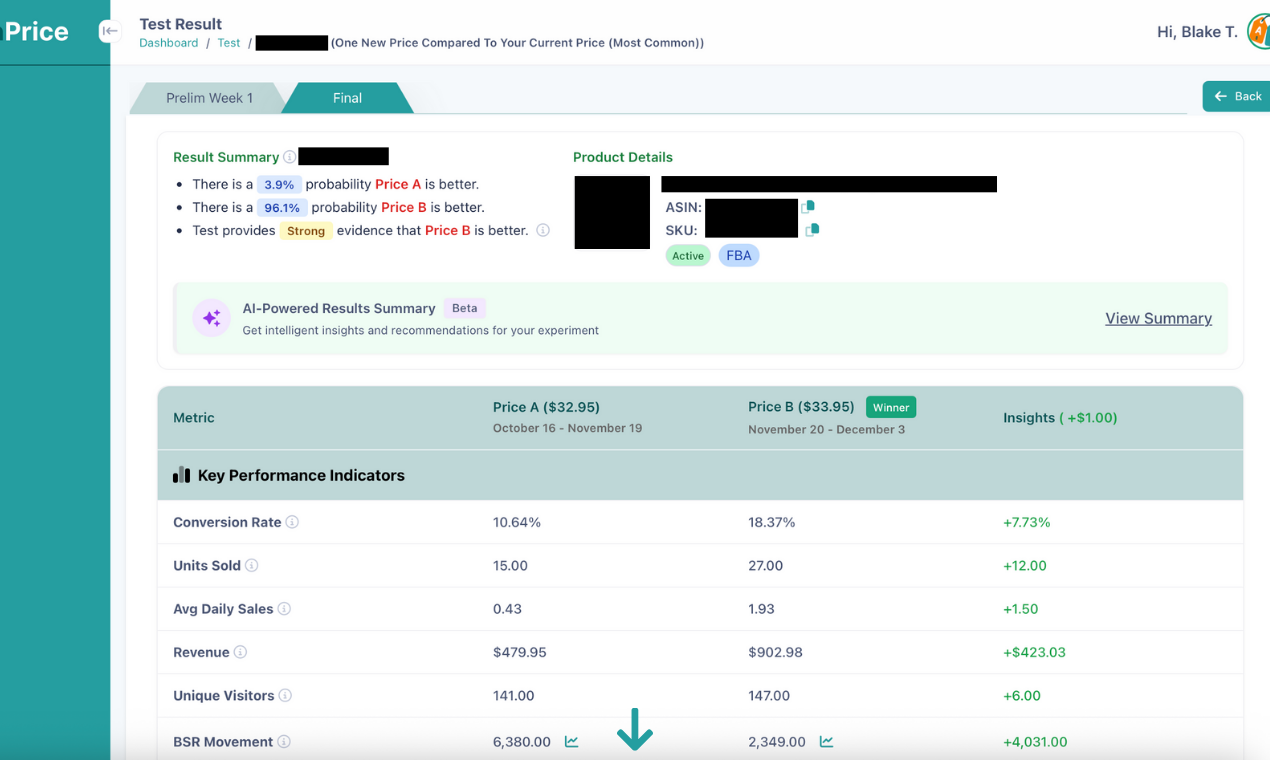
Task: Select the Final tab
Action: (x=347, y=97)
